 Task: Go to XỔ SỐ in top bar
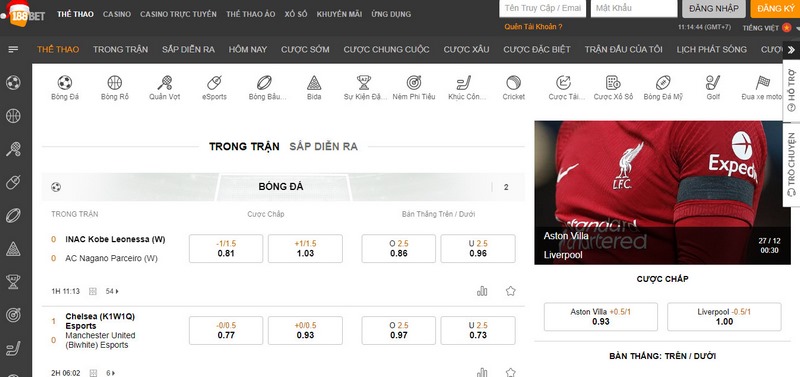(296, 14)
